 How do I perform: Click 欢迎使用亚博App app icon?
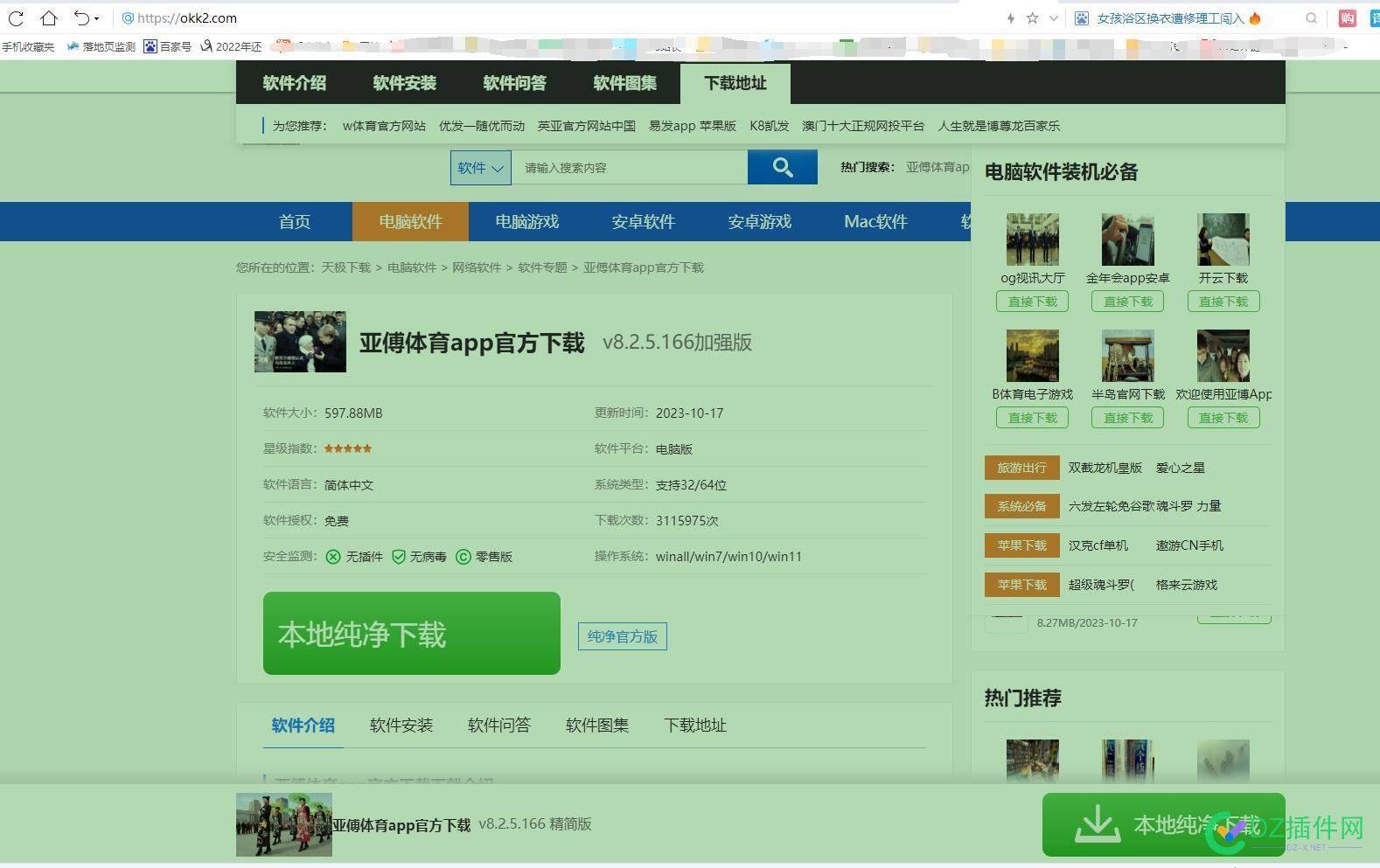click(1223, 356)
